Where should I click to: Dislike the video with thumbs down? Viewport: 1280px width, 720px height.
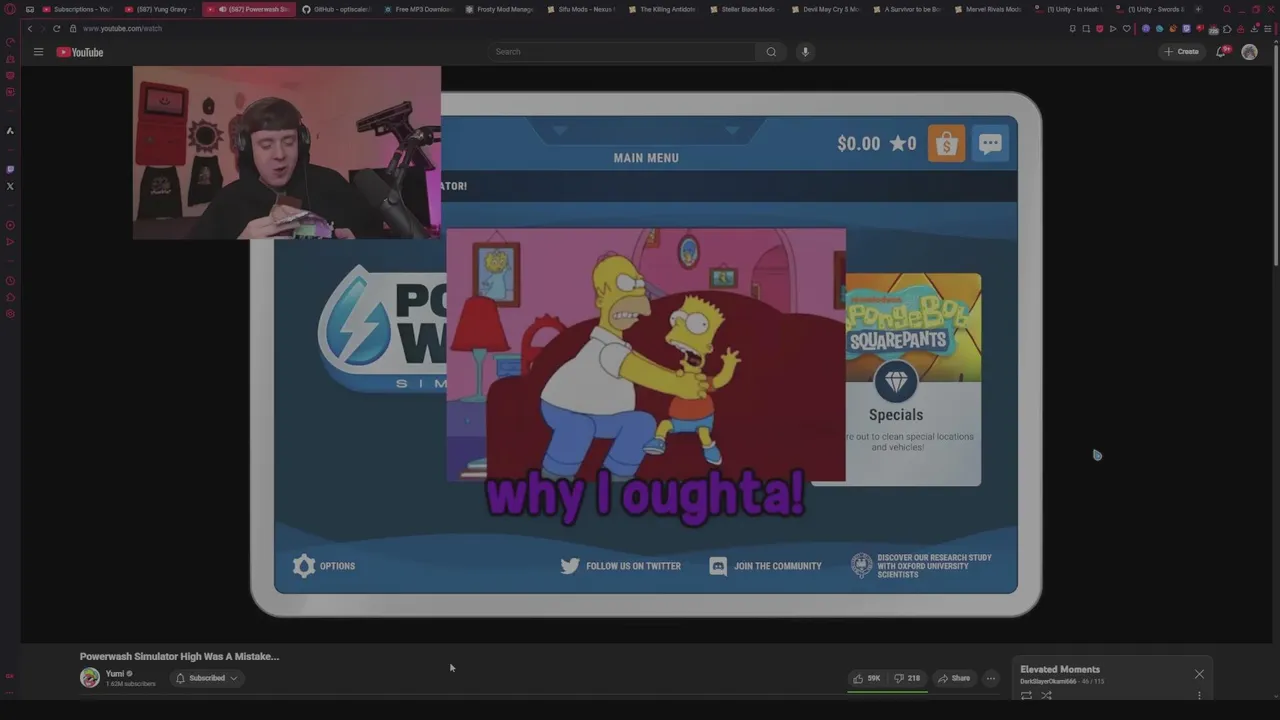907,678
